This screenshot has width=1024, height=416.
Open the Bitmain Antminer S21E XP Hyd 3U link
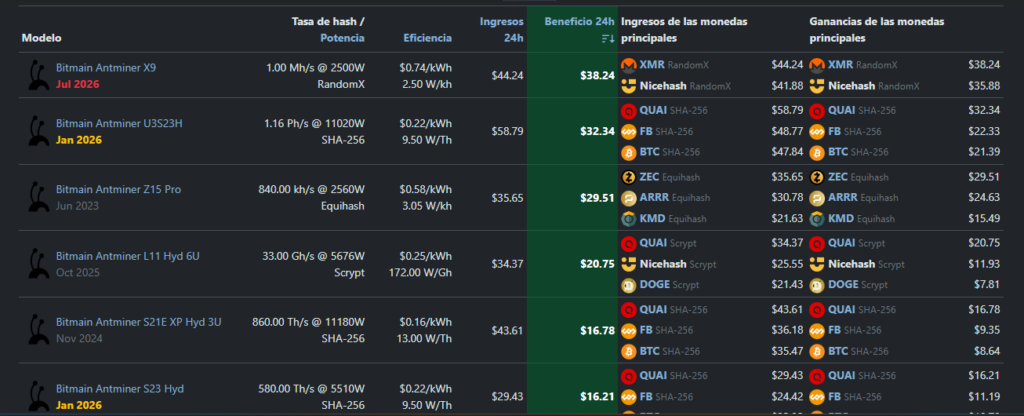point(138,322)
